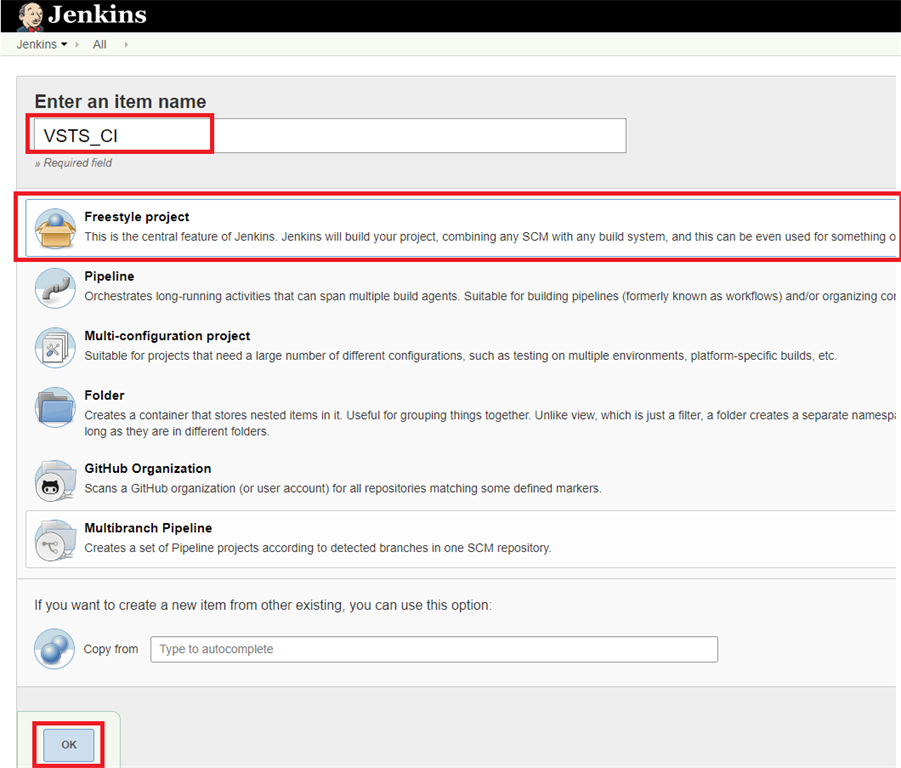
Task: Focus the Copy from autocomplete field
Action: coord(434,649)
